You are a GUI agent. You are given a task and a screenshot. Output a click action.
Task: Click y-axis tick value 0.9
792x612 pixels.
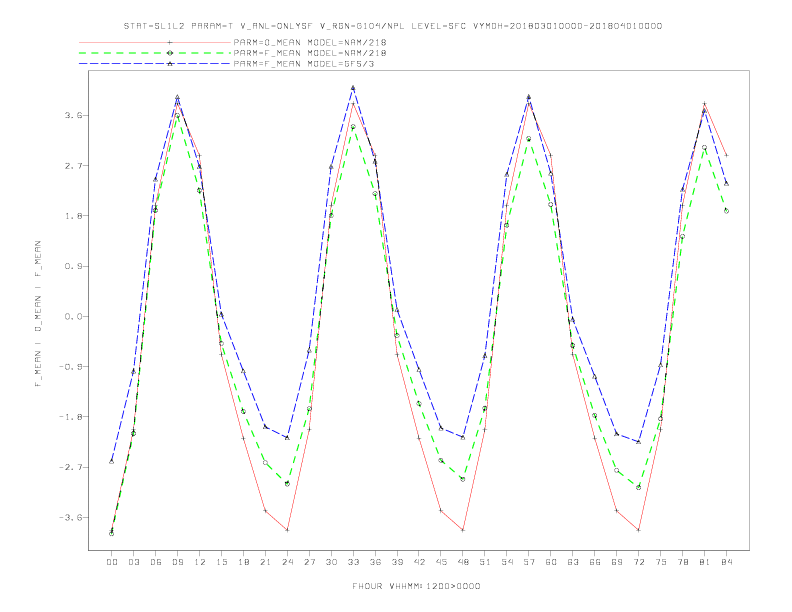coord(73,266)
